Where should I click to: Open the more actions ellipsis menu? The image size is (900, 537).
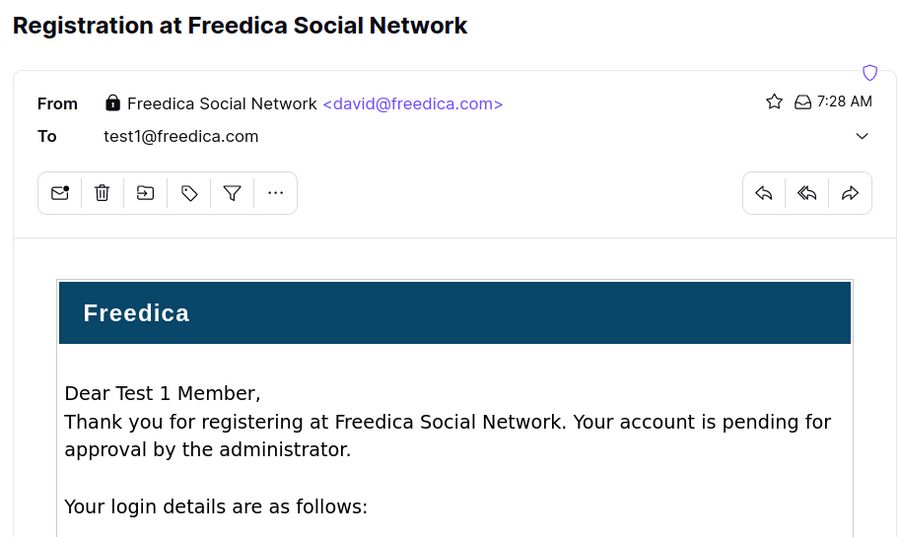[x=276, y=193]
